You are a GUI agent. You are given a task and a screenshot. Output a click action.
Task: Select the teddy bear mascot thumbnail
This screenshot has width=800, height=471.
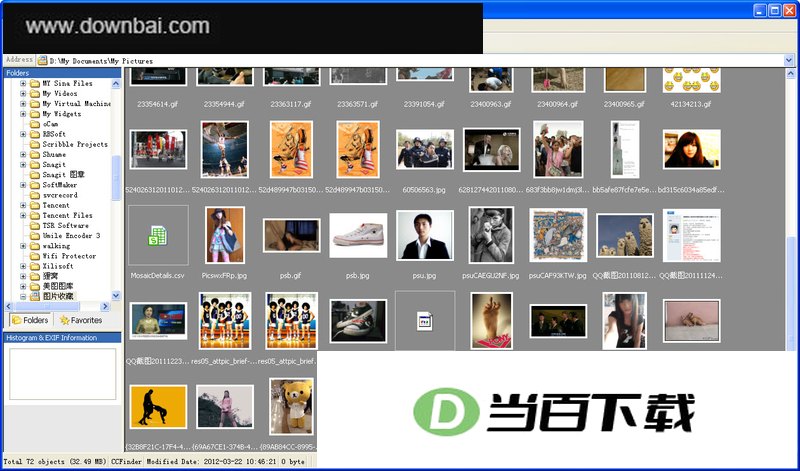coord(291,407)
